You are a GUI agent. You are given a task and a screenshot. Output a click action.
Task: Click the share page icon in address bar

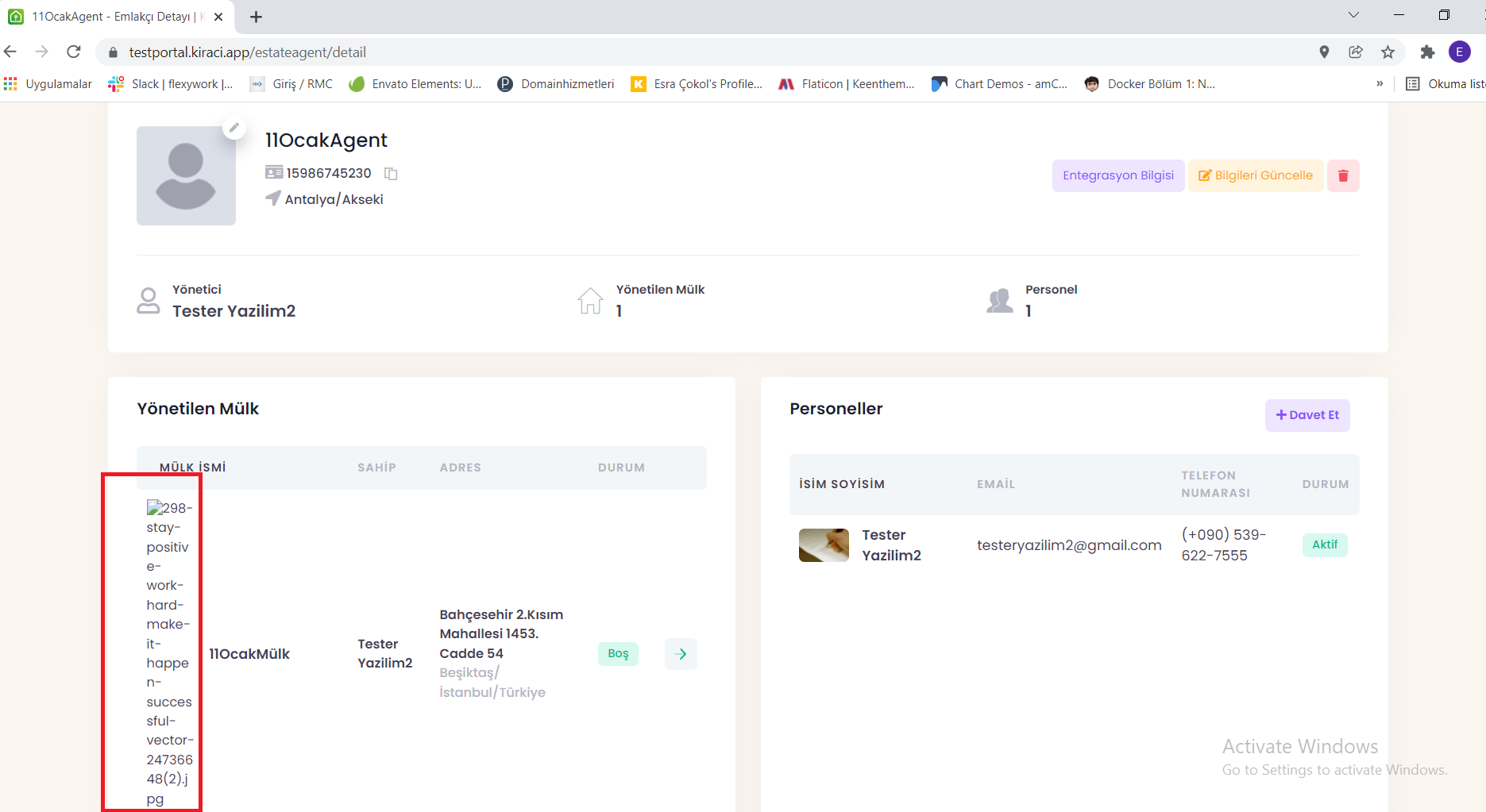pyautogui.click(x=1356, y=52)
